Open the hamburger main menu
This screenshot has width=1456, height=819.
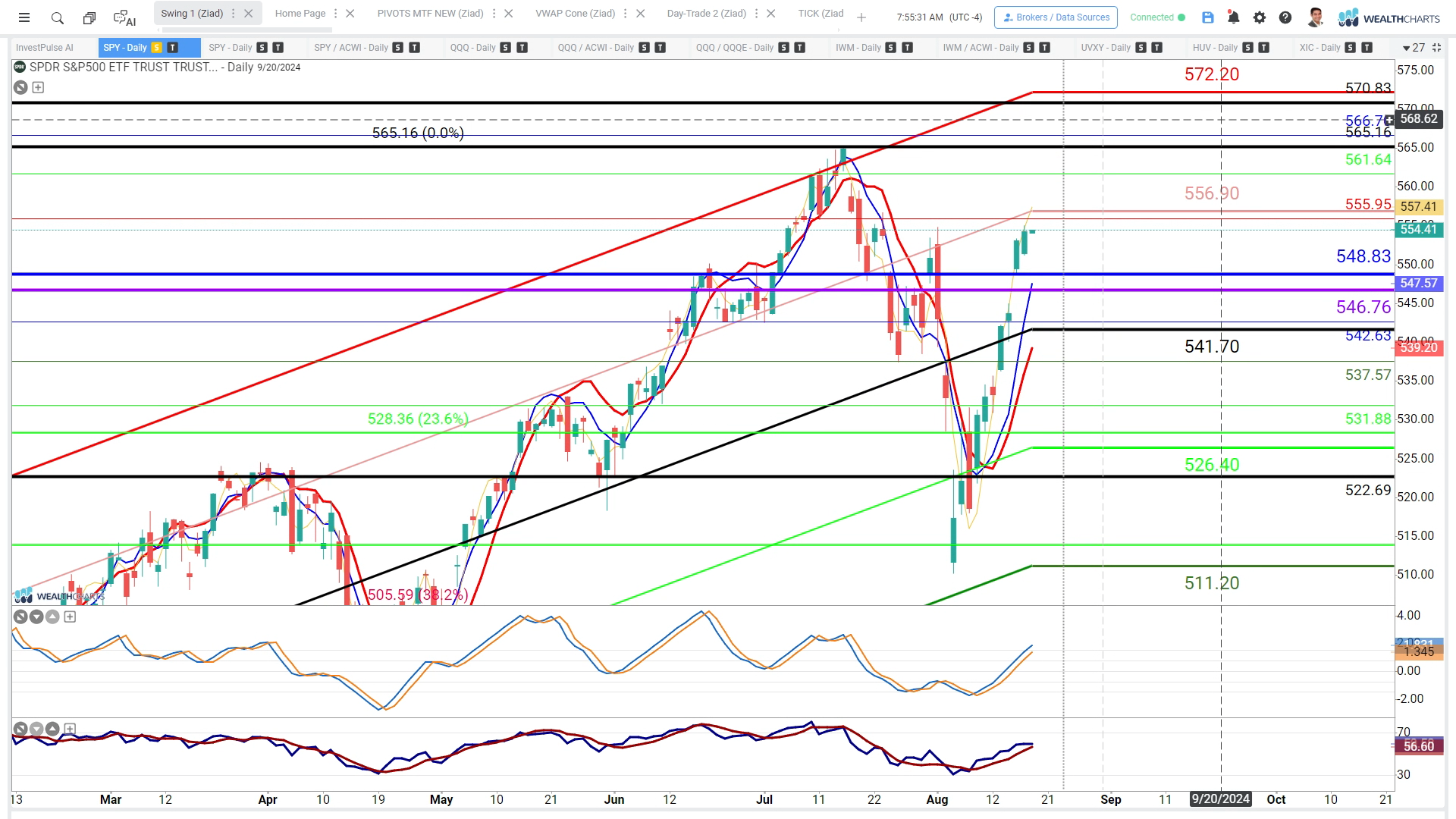click(24, 17)
